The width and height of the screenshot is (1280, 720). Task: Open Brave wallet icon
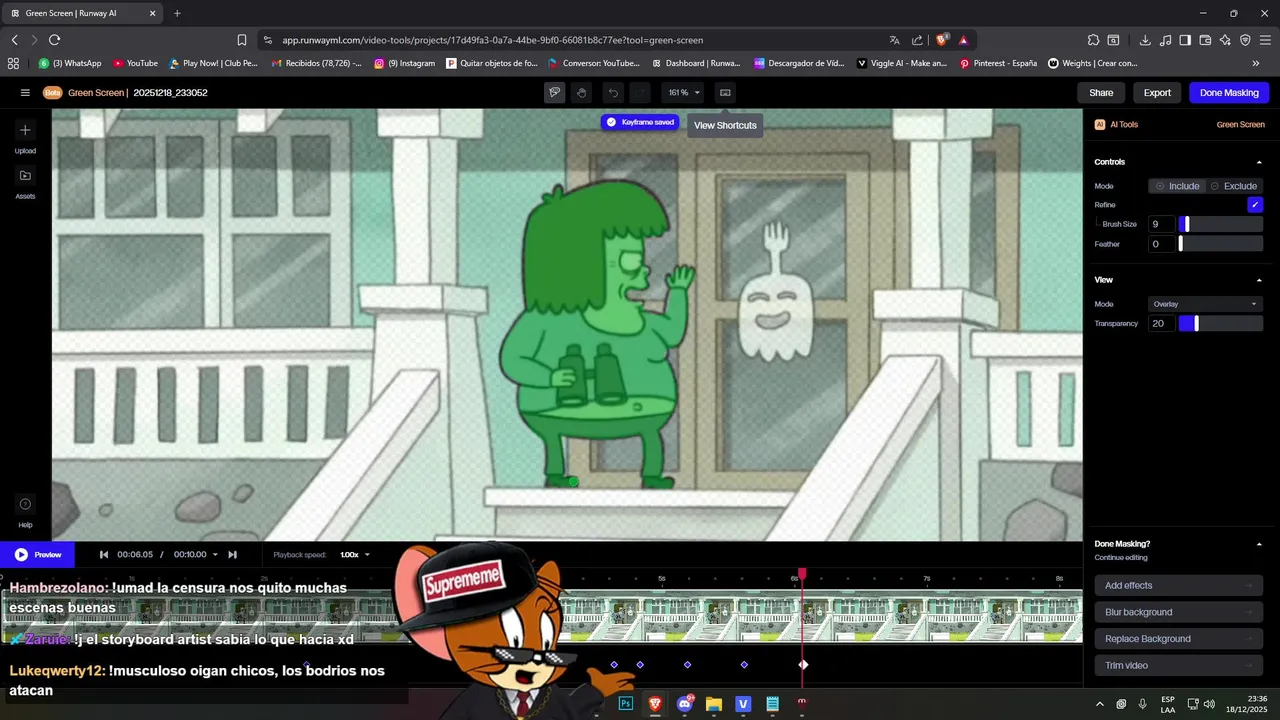pyautogui.click(x=1205, y=40)
